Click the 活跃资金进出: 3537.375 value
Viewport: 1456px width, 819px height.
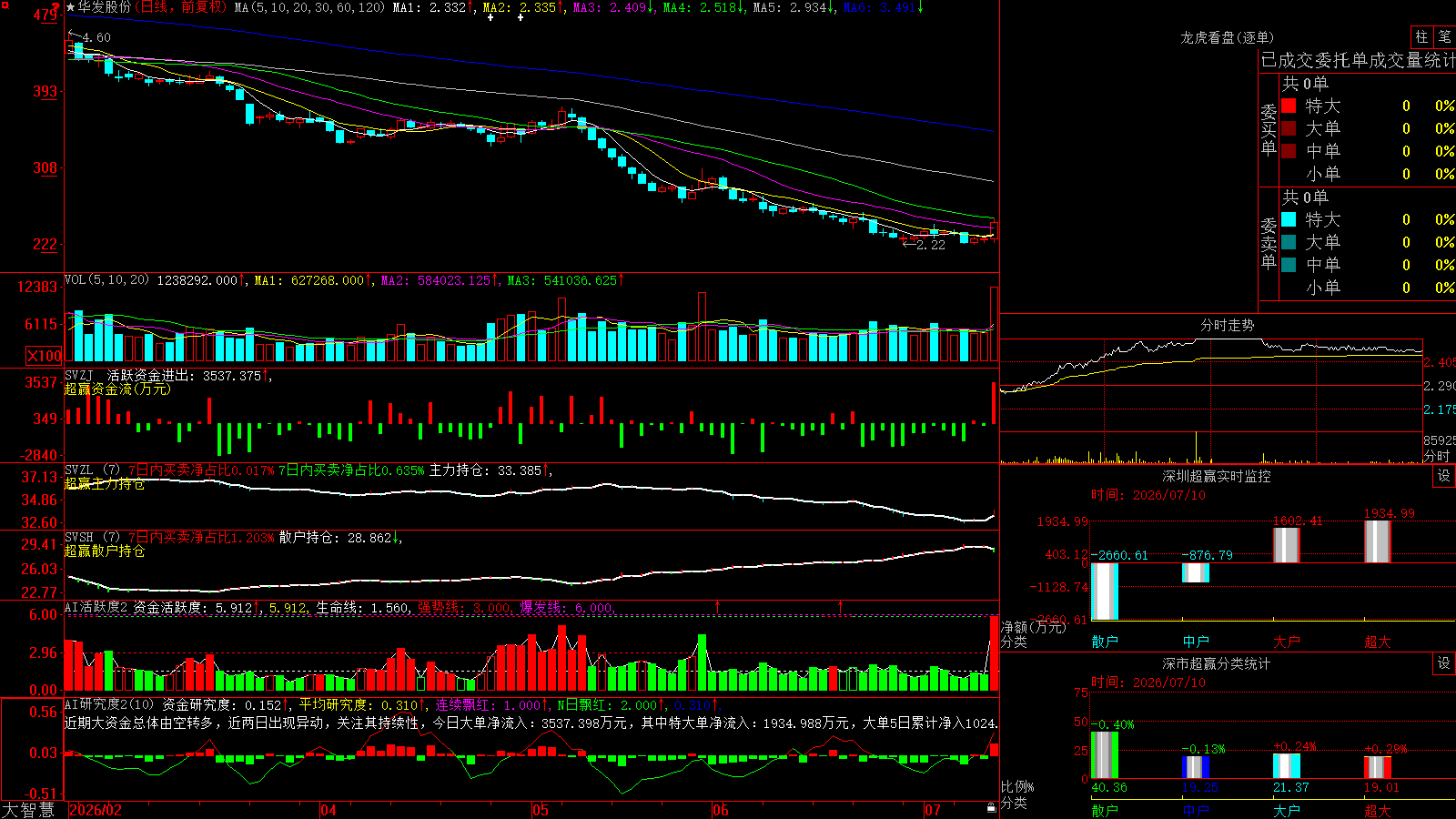tap(188, 375)
